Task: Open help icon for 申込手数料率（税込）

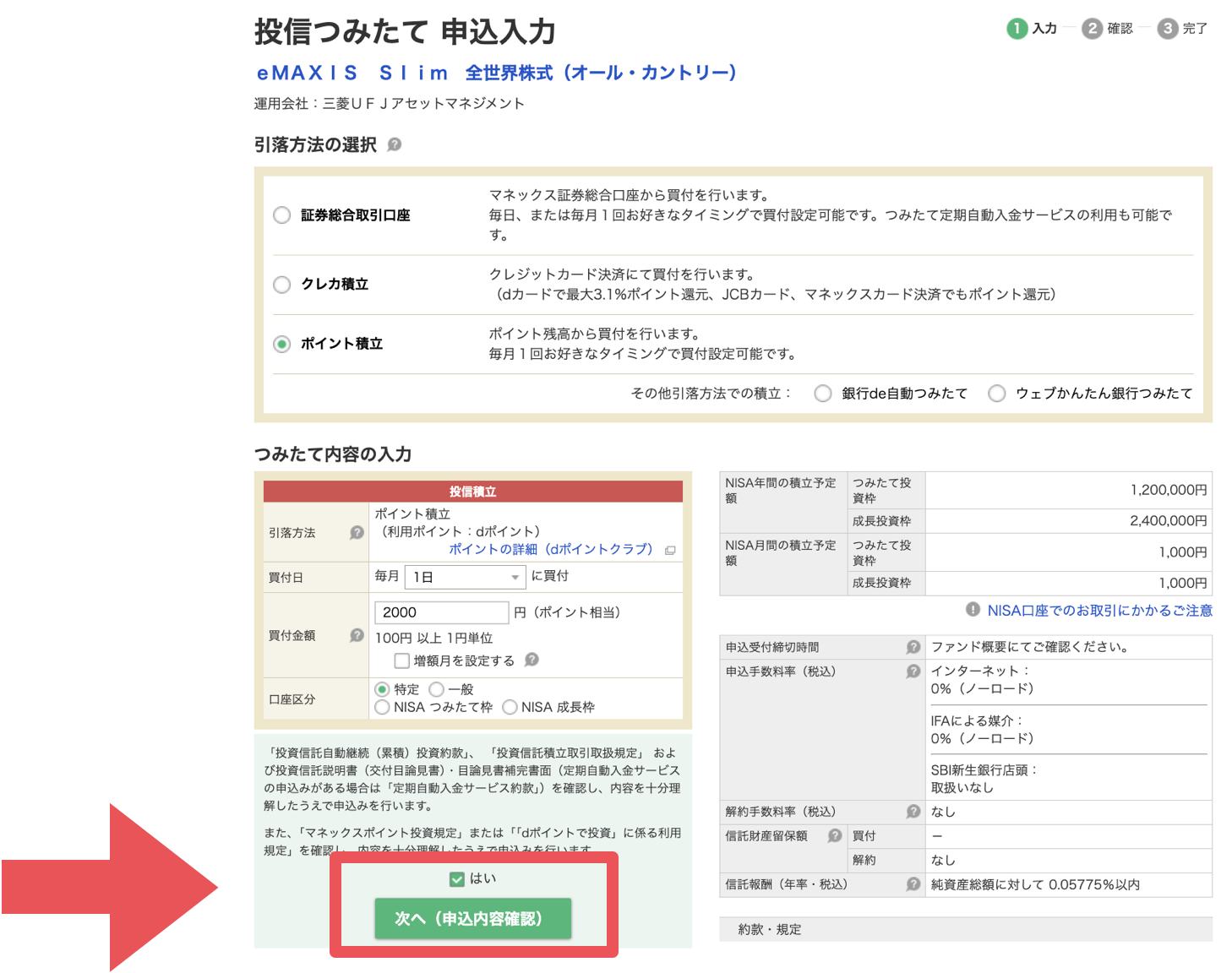Action: (913, 671)
